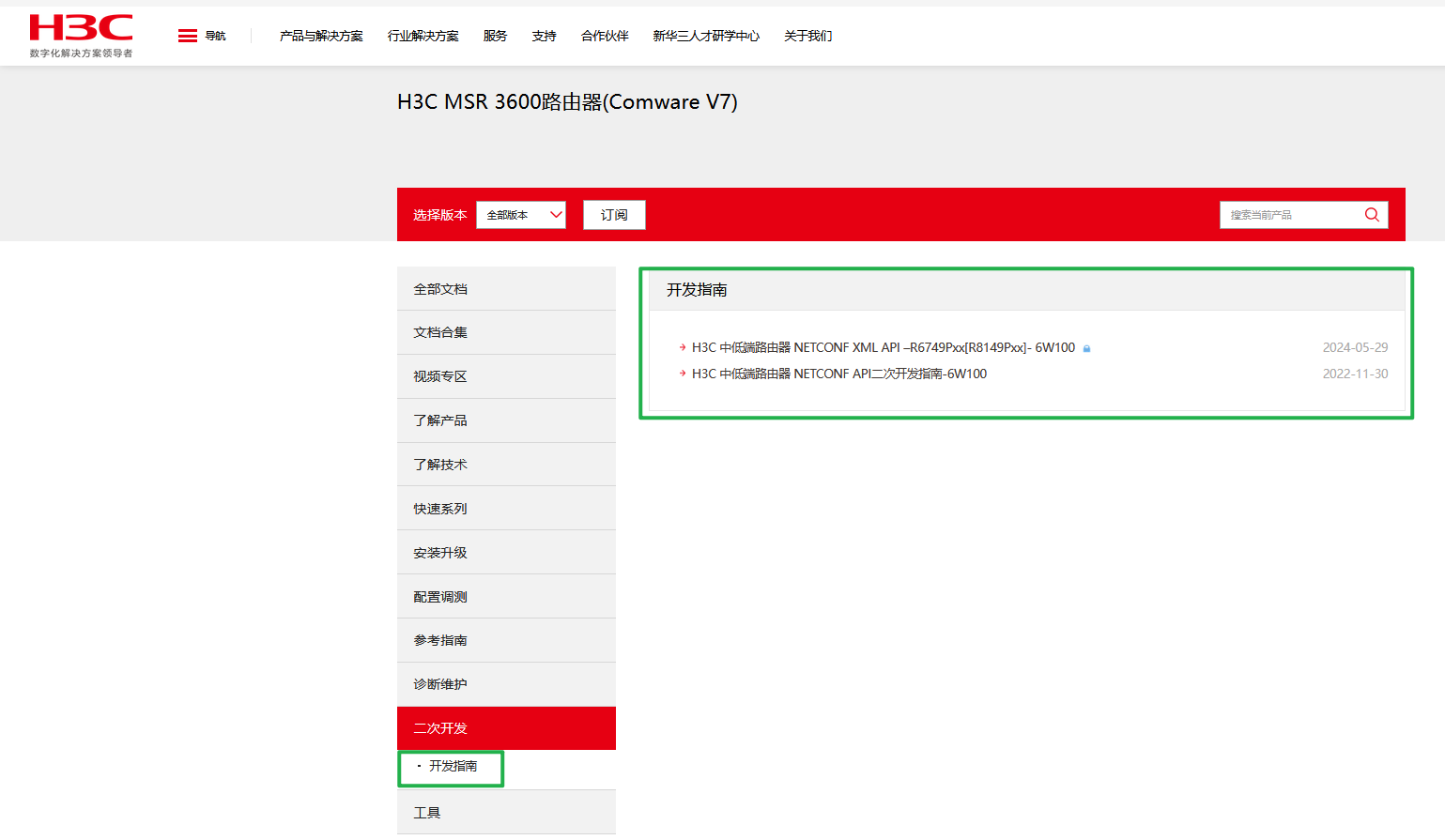Open NETCONF API二次开发指南-6W100 document link

point(839,374)
